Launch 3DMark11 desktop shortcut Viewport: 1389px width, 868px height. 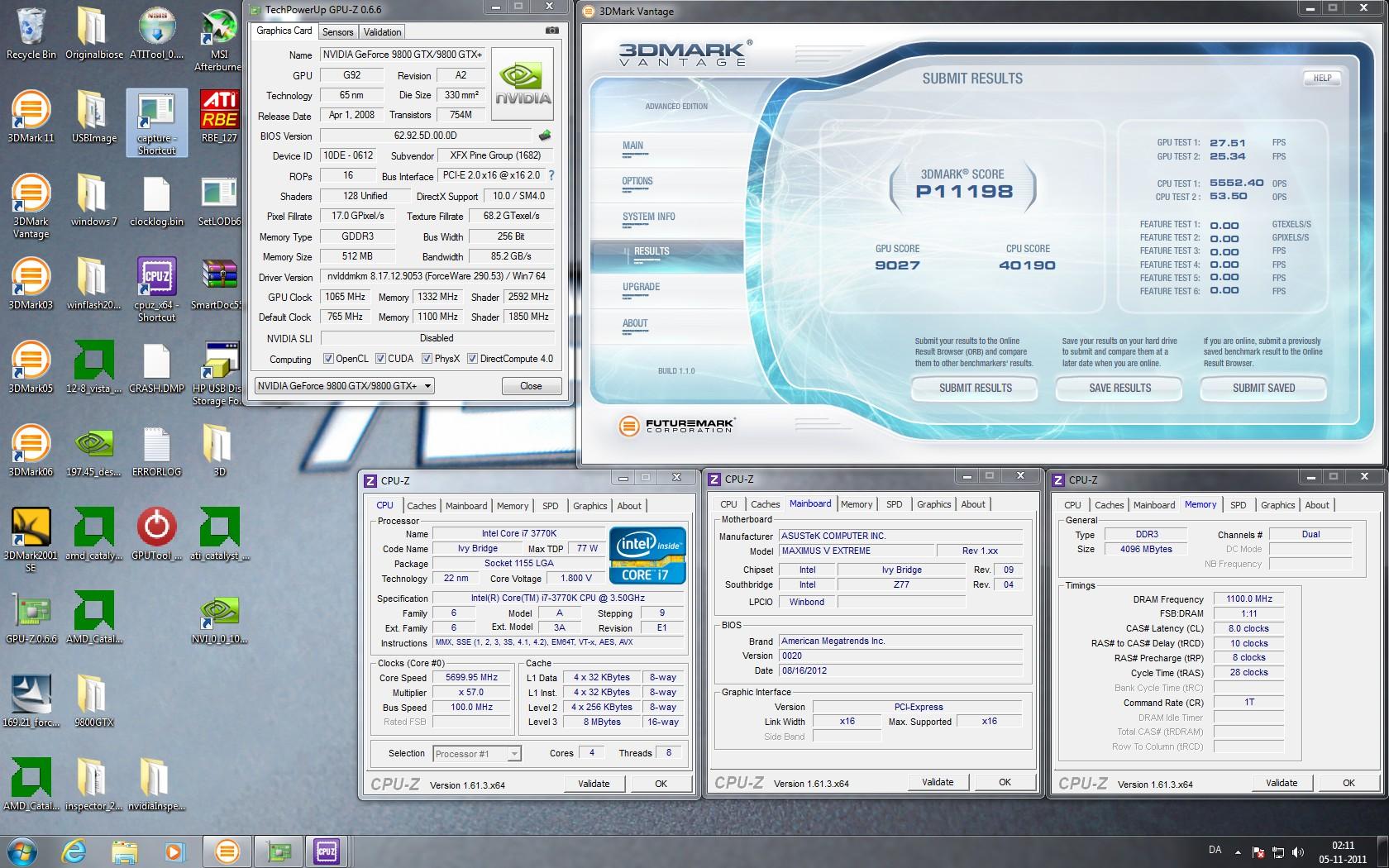tap(31, 117)
